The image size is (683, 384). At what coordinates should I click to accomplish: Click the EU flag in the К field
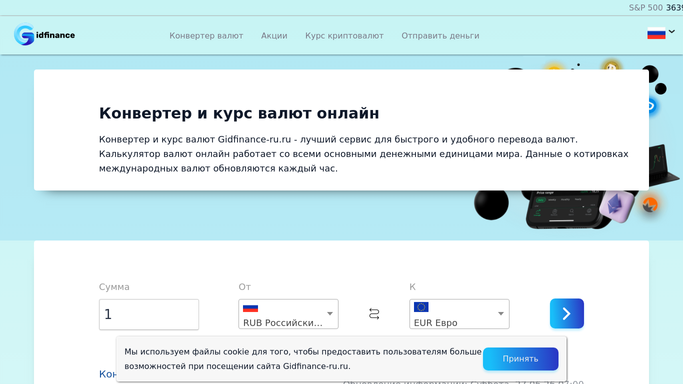pos(421,307)
